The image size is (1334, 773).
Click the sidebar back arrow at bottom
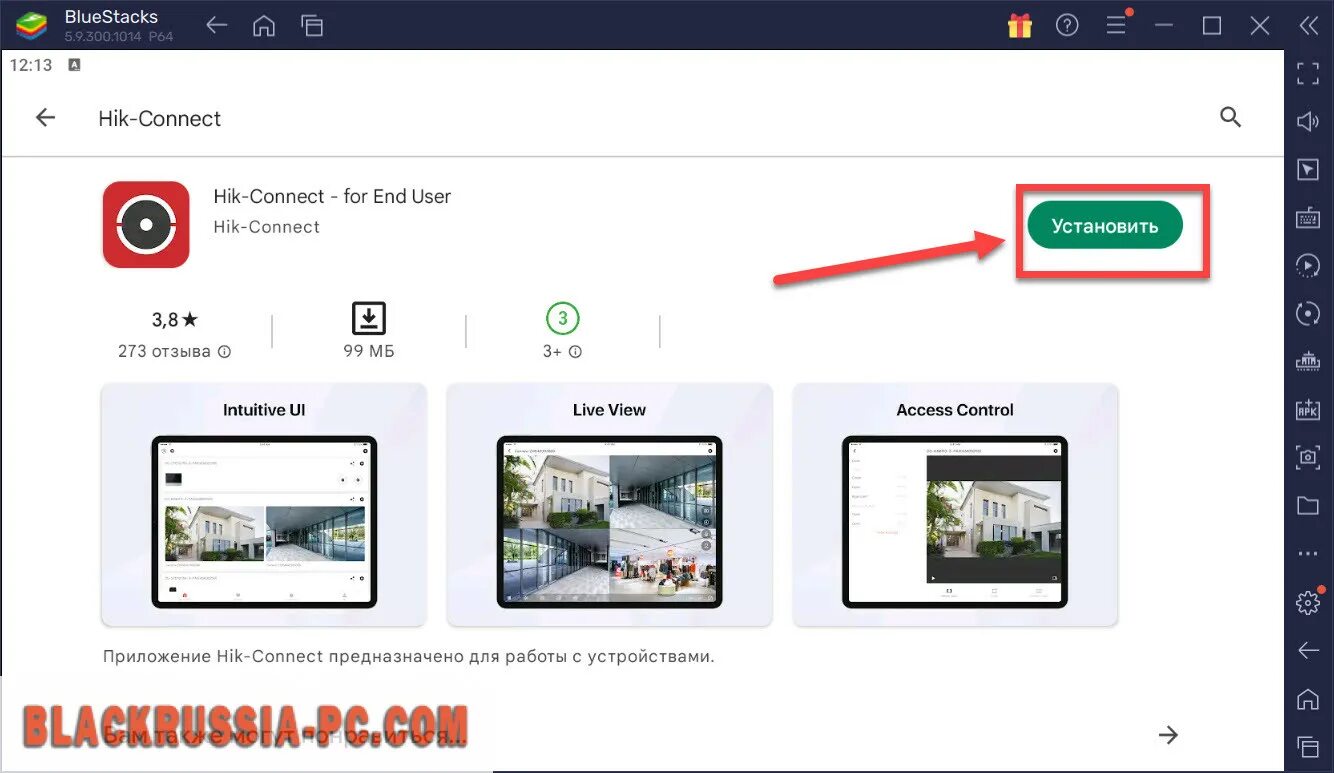click(x=1308, y=650)
